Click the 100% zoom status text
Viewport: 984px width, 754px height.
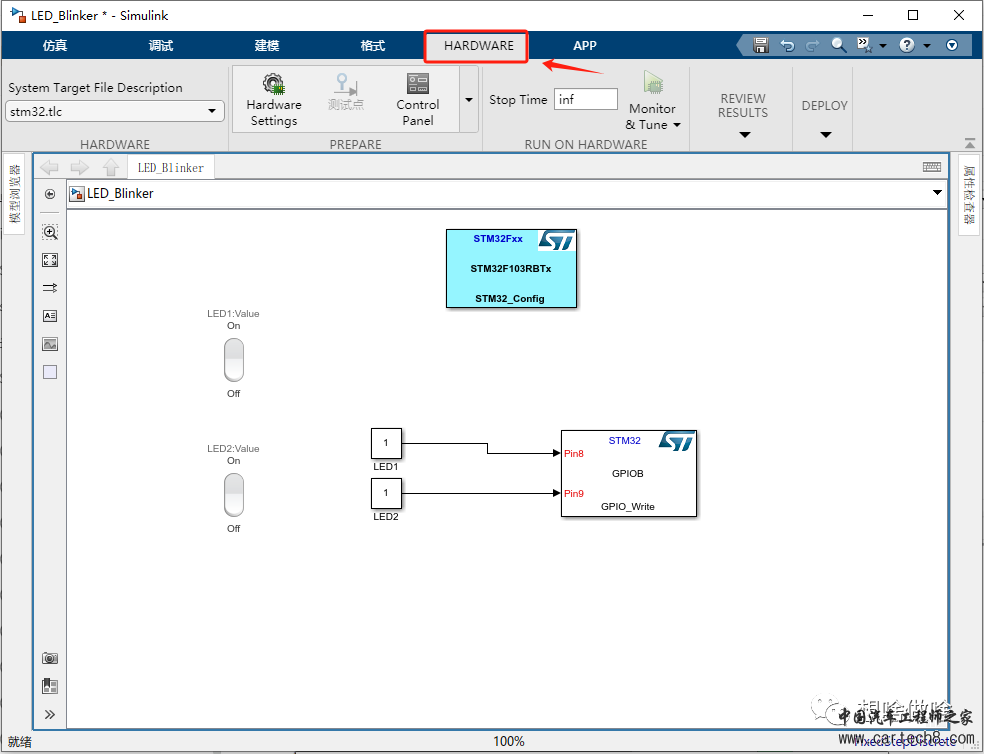[x=508, y=741]
